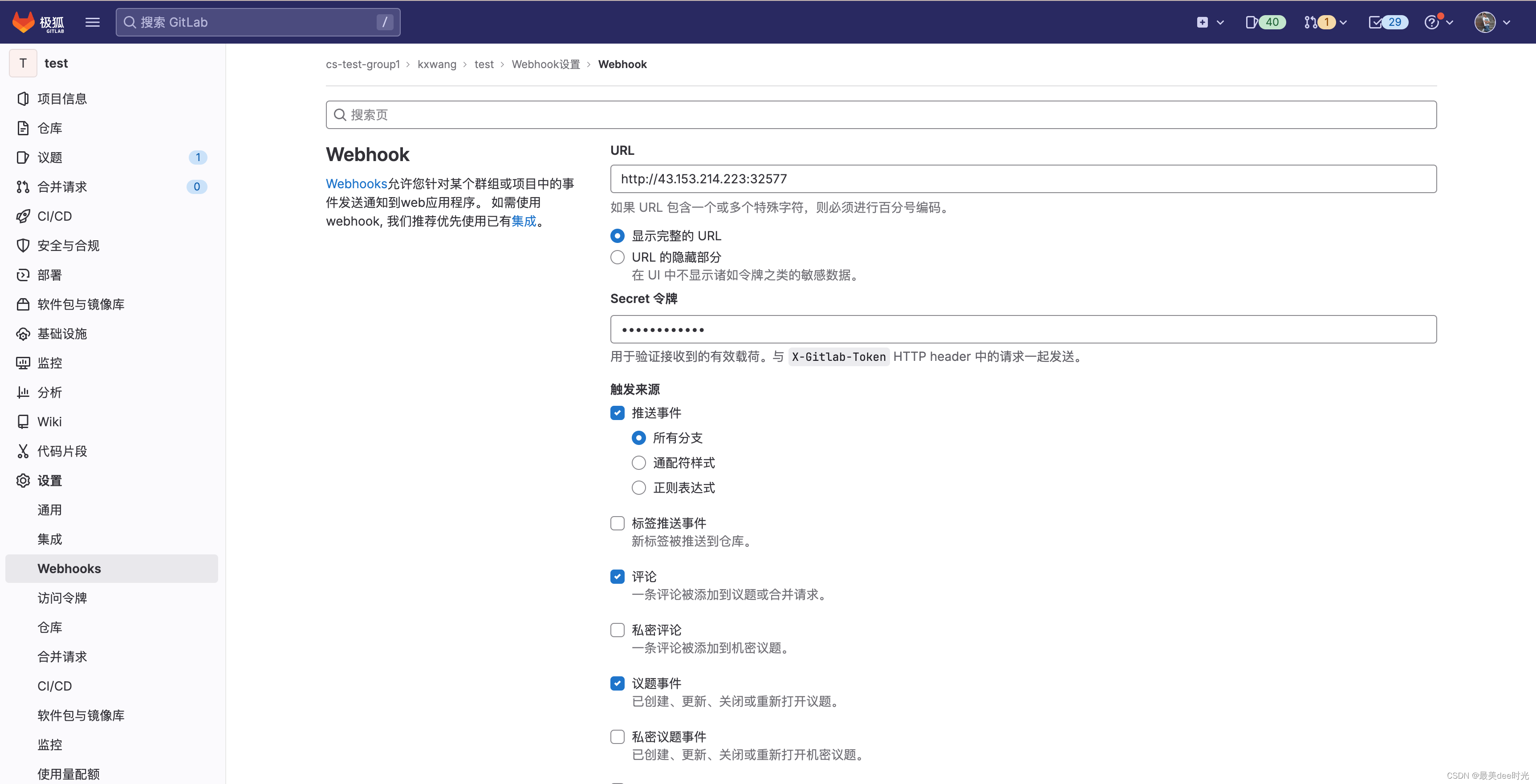Open the to-do list icon showing 29
The width and height of the screenshot is (1536, 784).
[1375, 22]
